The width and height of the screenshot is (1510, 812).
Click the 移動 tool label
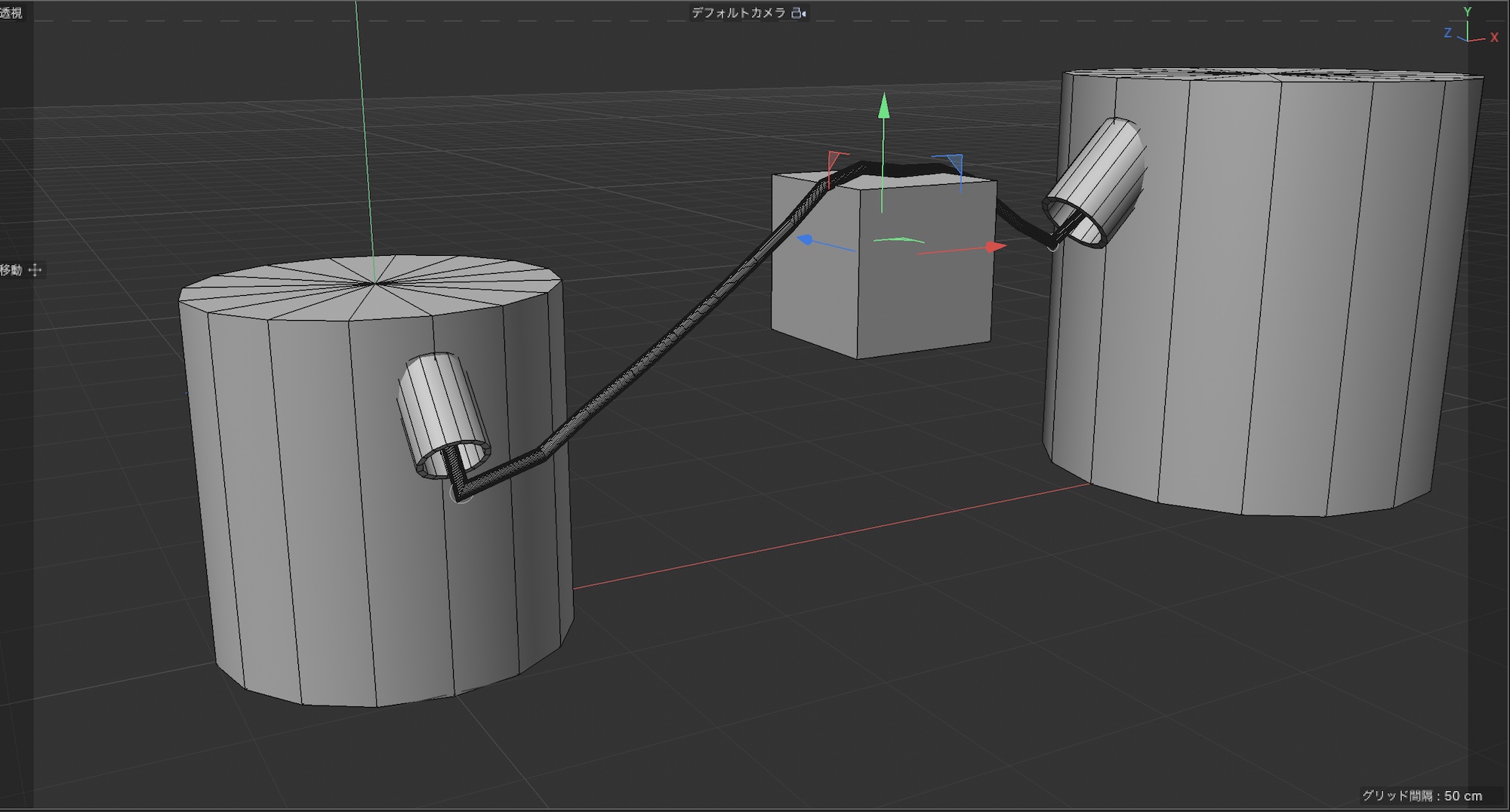point(11,270)
